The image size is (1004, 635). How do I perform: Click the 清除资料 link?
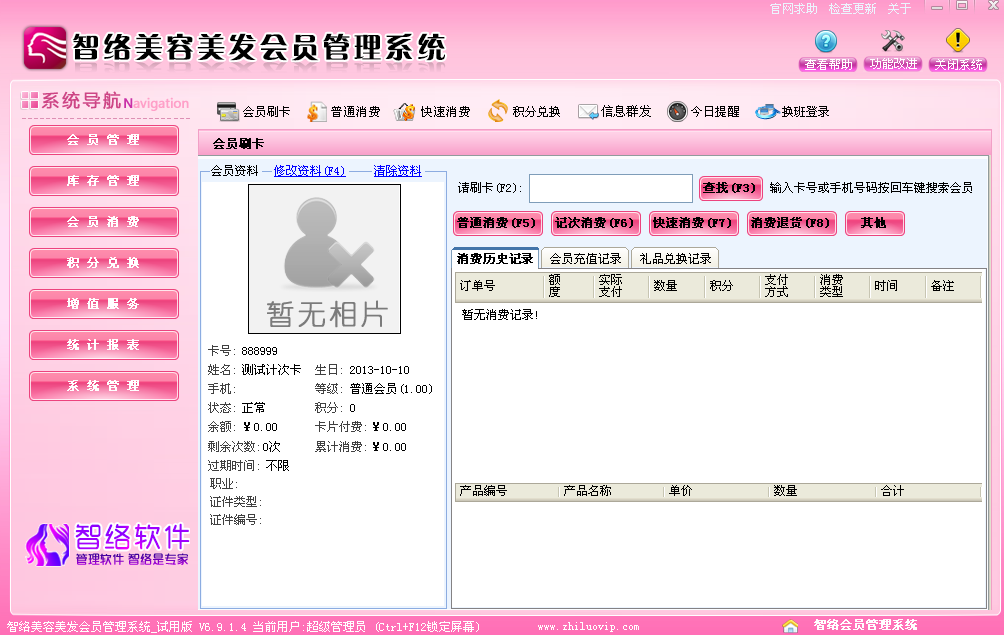pos(397,171)
